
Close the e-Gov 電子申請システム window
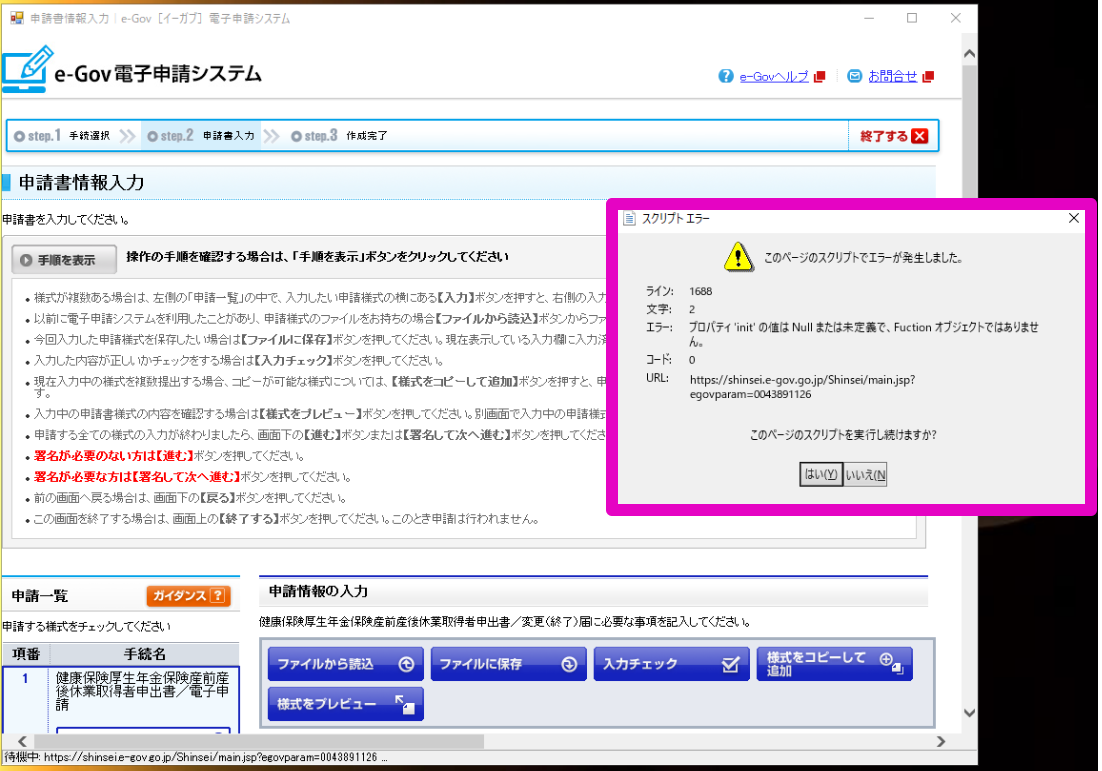956,18
